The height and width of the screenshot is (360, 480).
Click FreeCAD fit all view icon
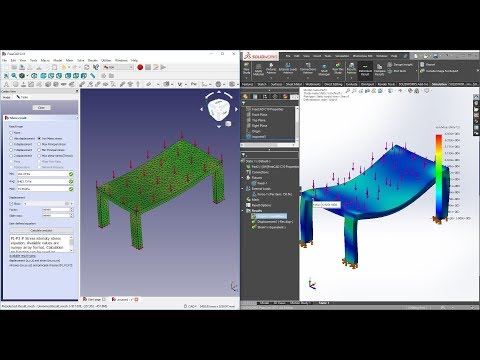point(6,76)
